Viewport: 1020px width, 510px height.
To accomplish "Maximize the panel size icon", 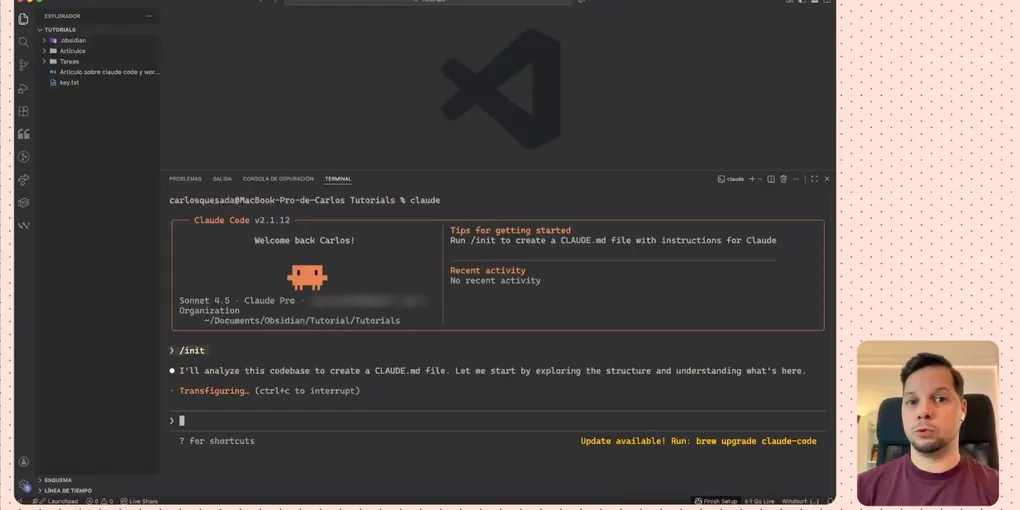I will pyautogui.click(x=814, y=179).
